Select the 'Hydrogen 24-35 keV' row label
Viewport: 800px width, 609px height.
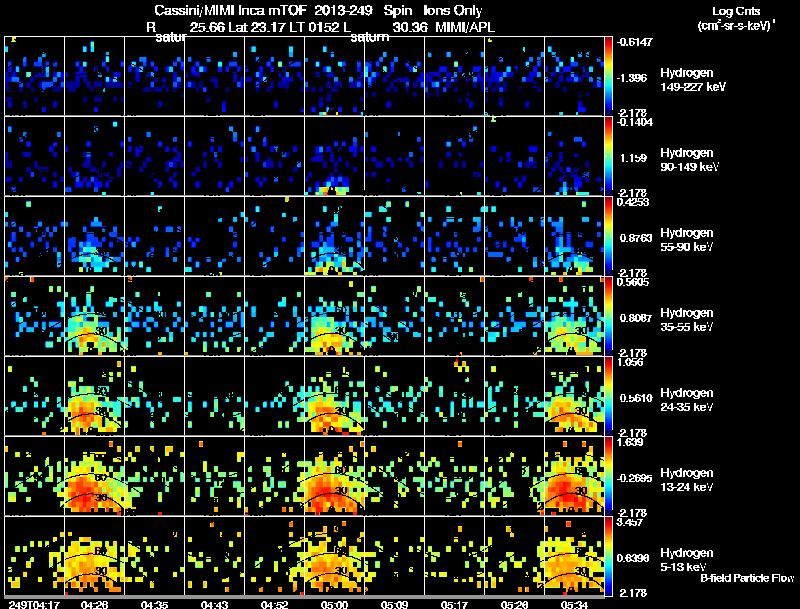click(x=687, y=400)
